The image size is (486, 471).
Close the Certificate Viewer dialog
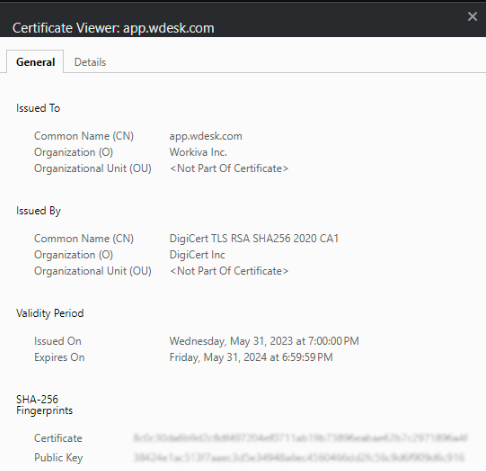point(472,16)
